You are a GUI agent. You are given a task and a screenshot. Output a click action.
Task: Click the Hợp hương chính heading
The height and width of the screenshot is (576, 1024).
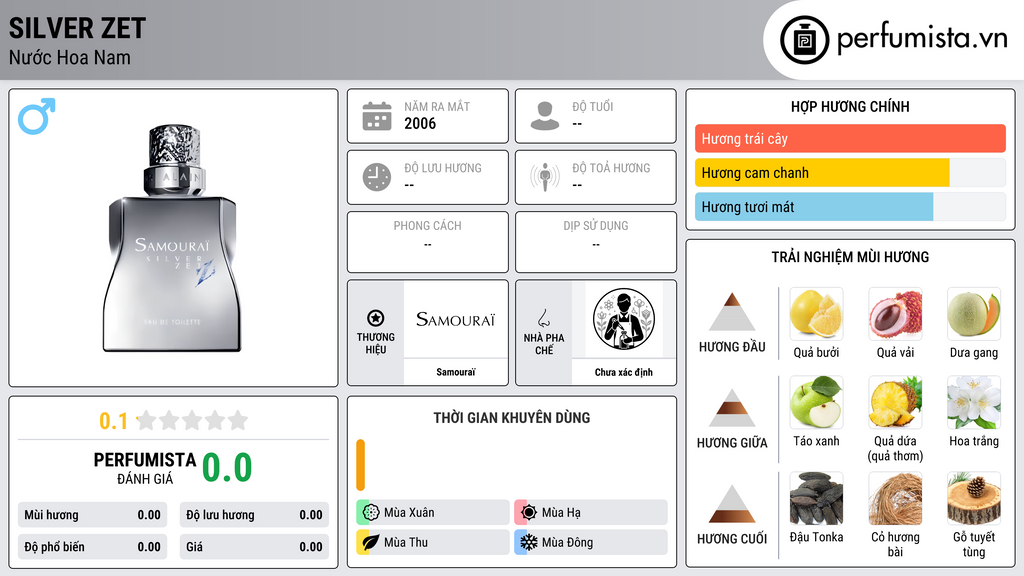[850, 106]
